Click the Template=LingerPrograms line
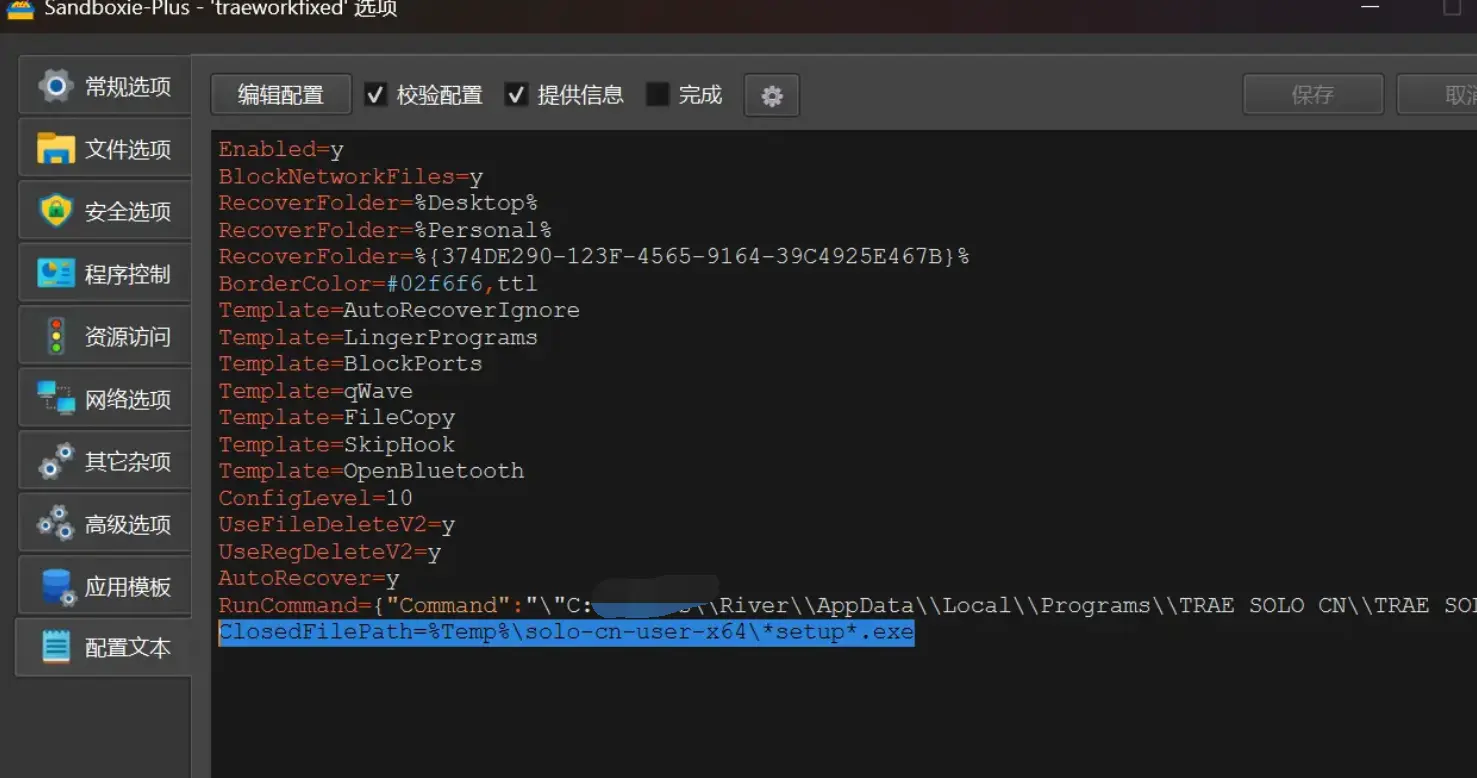1477x778 pixels. [378, 337]
